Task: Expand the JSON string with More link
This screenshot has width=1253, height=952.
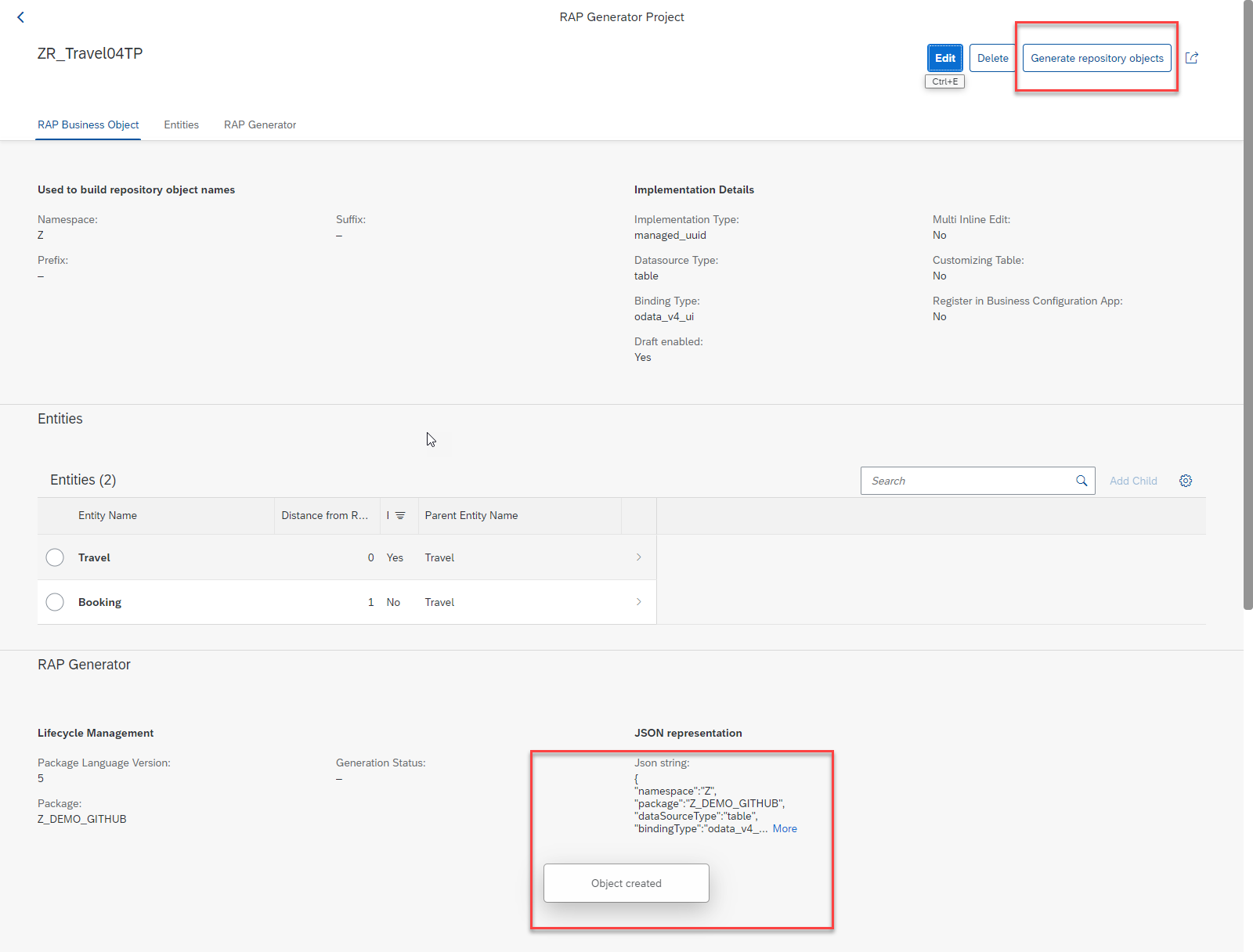Action: pyautogui.click(x=785, y=829)
